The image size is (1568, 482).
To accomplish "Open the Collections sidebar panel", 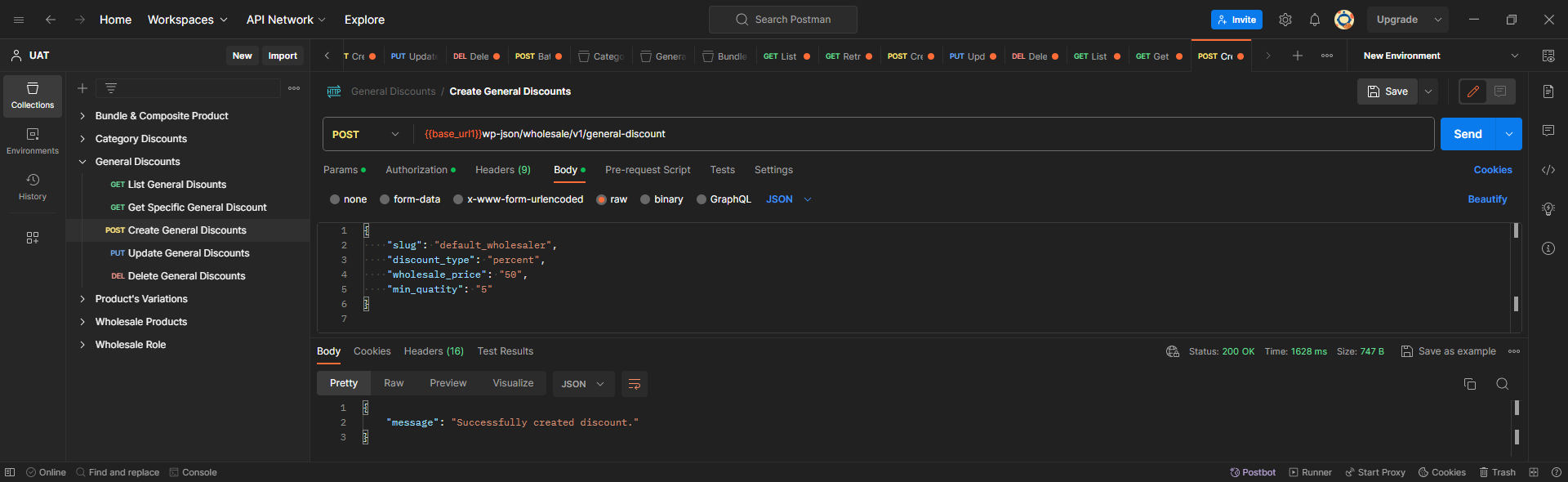I will tap(33, 96).
